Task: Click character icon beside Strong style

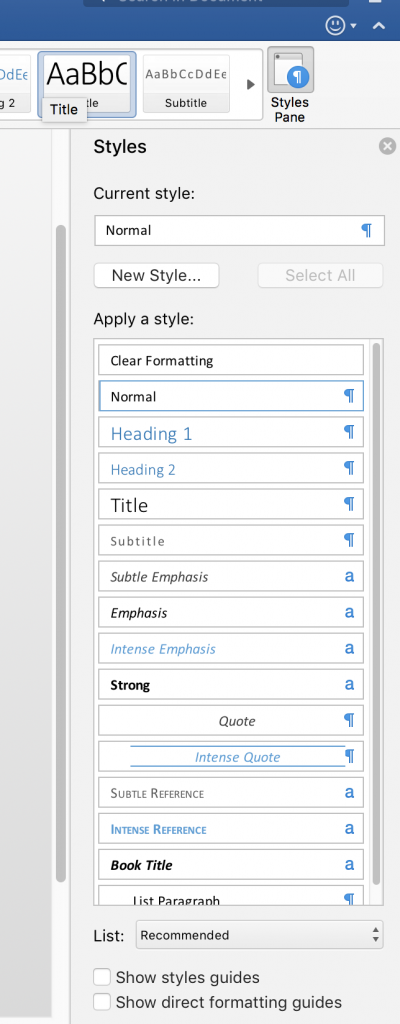Action: 349,684
